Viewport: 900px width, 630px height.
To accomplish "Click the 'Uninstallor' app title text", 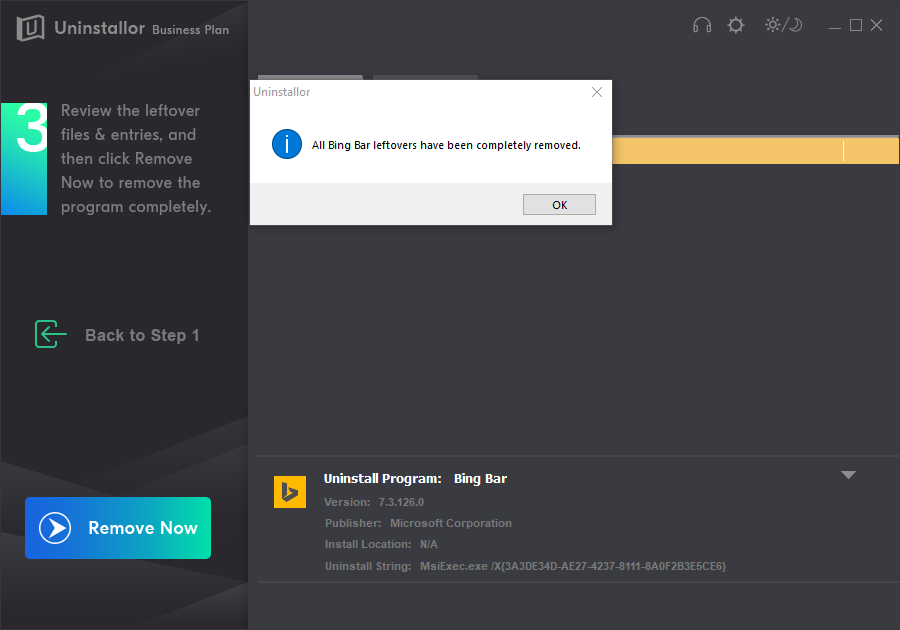I will click(x=99, y=28).
